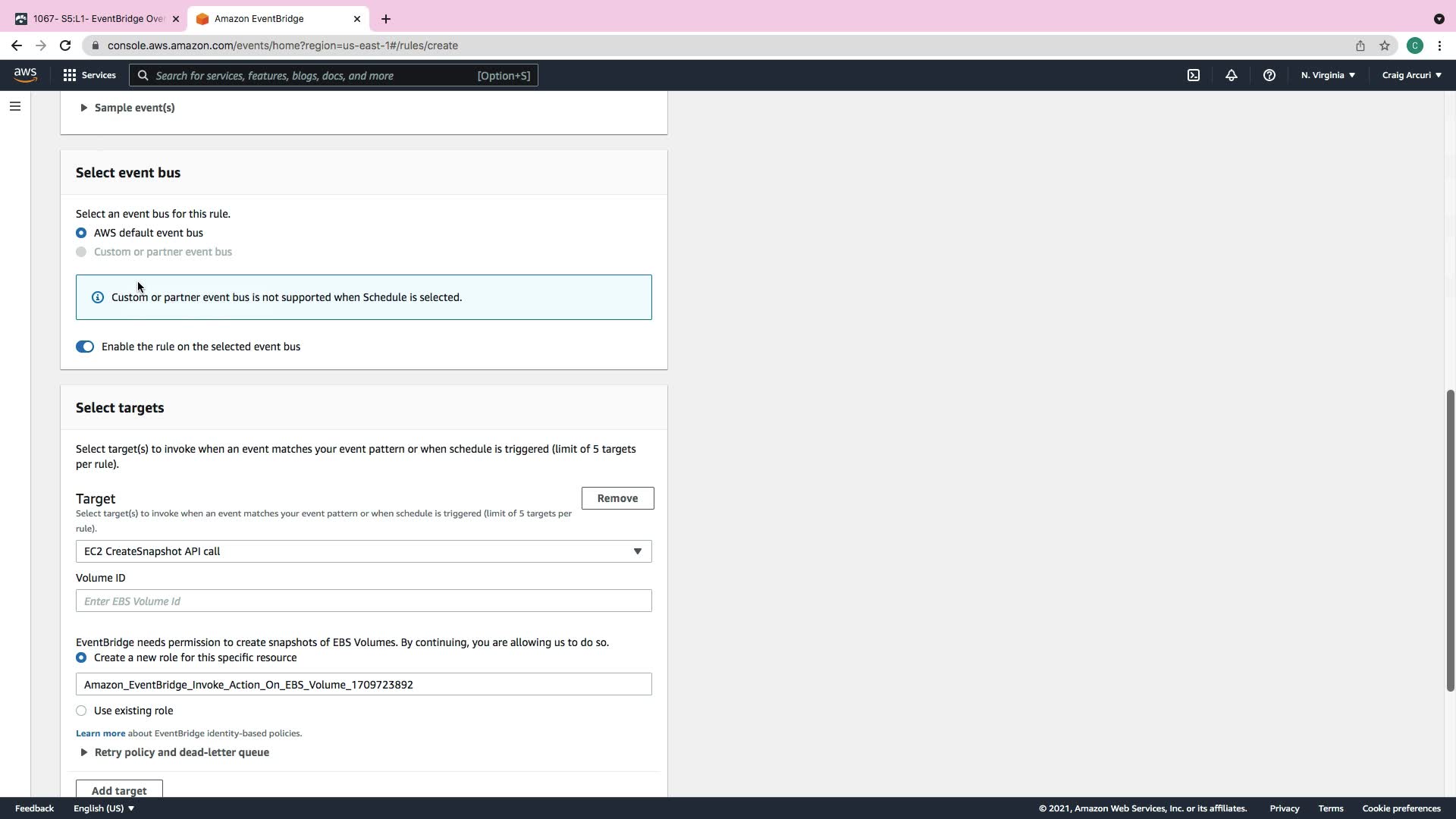Select Use existing role option

(x=81, y=711)
